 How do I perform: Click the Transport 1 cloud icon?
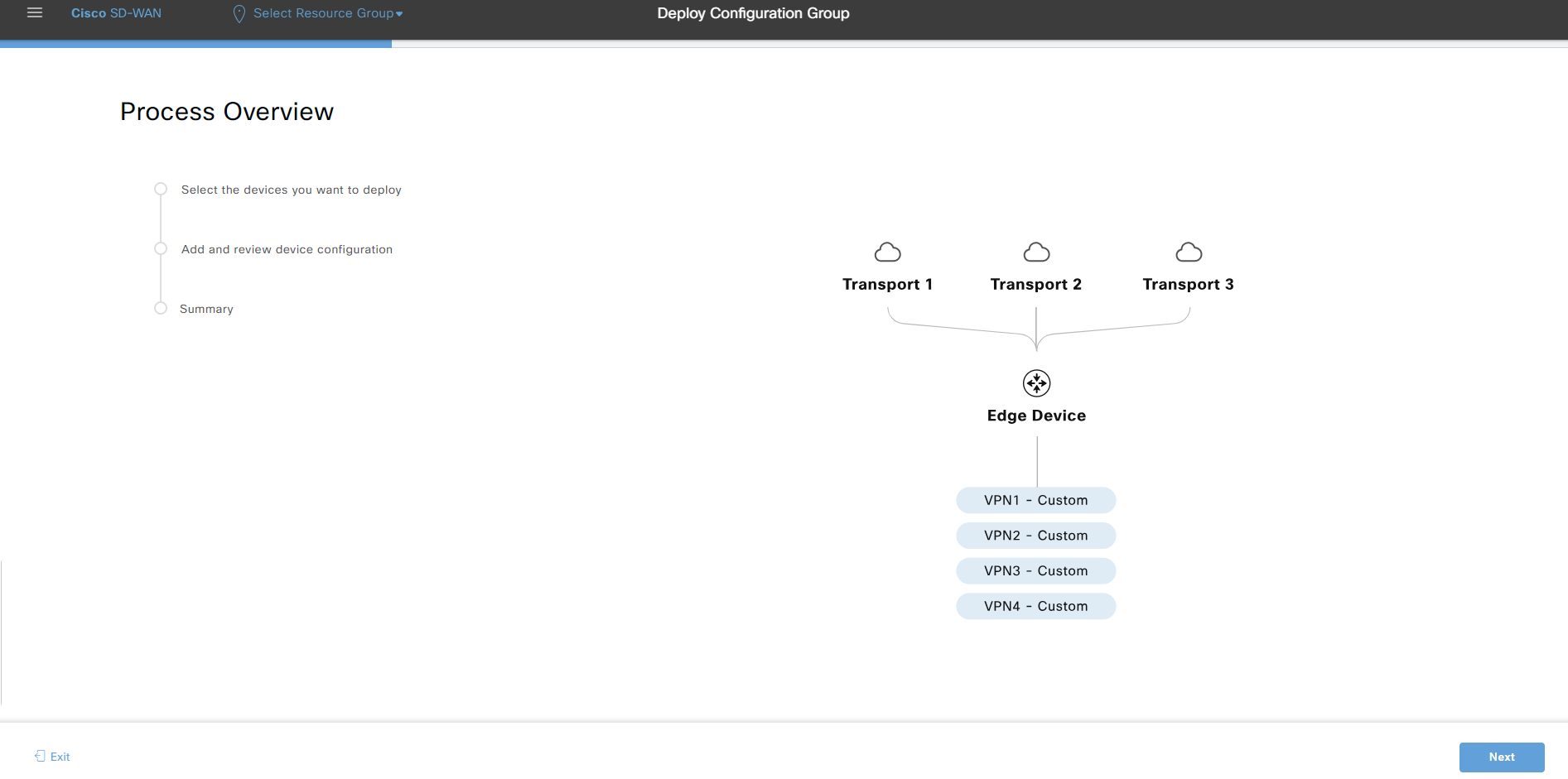tap(888, 252)
